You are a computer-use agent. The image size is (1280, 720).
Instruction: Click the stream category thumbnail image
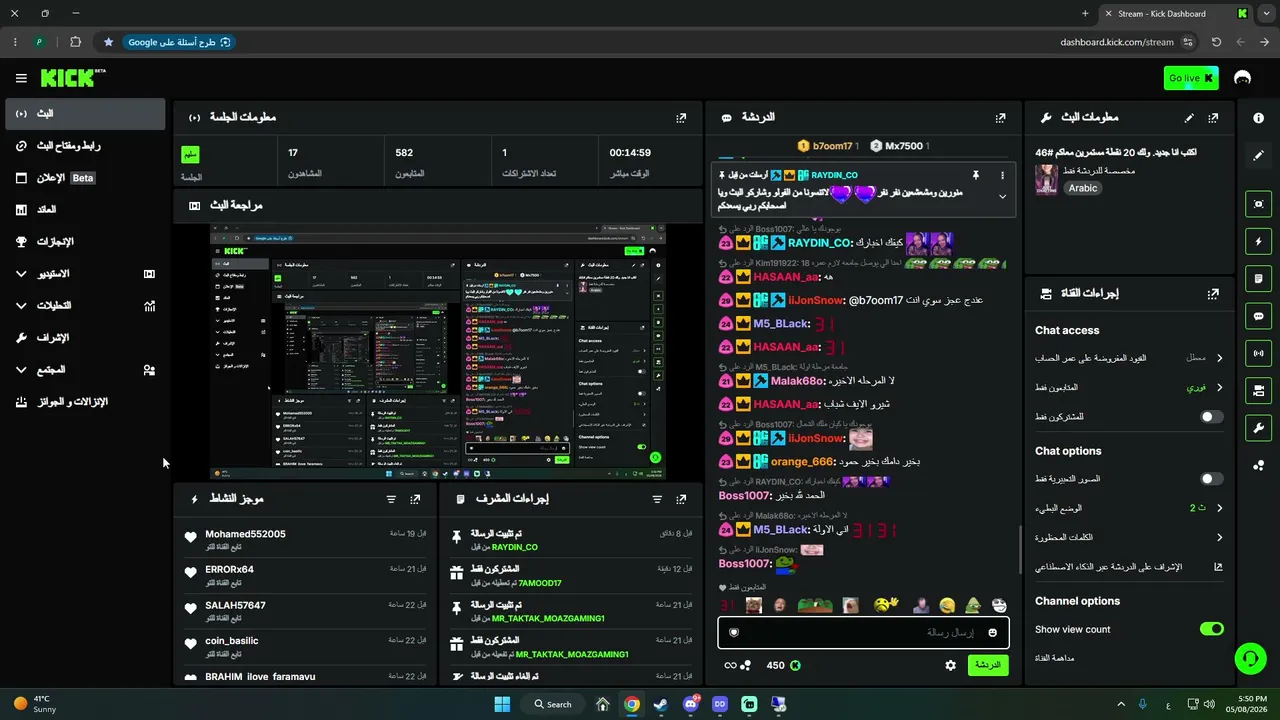[x=1047, y=179]
